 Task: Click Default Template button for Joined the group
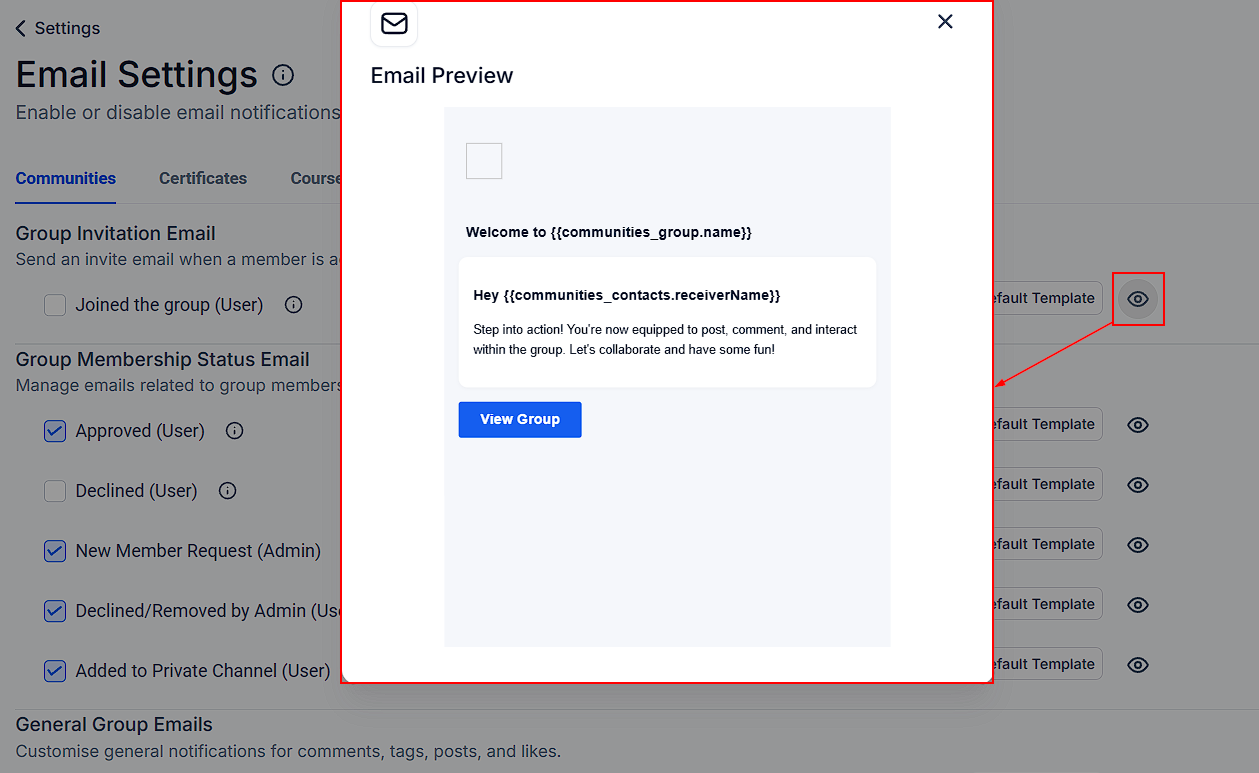point(1047,298)
